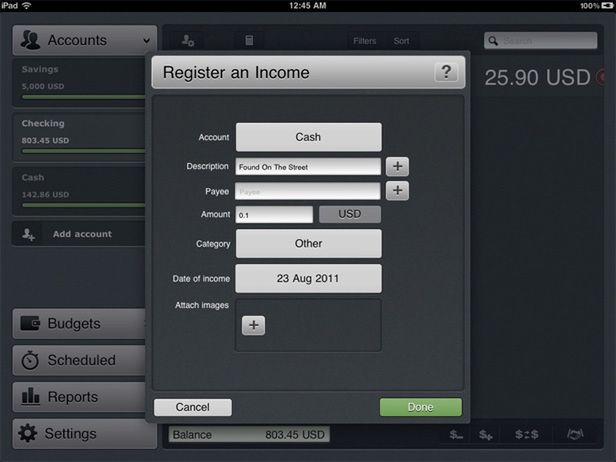Image resolution: width=616 pixels, height=462 pixels.
Task: Click the Accounts people icon
Action: click(30, 40)
